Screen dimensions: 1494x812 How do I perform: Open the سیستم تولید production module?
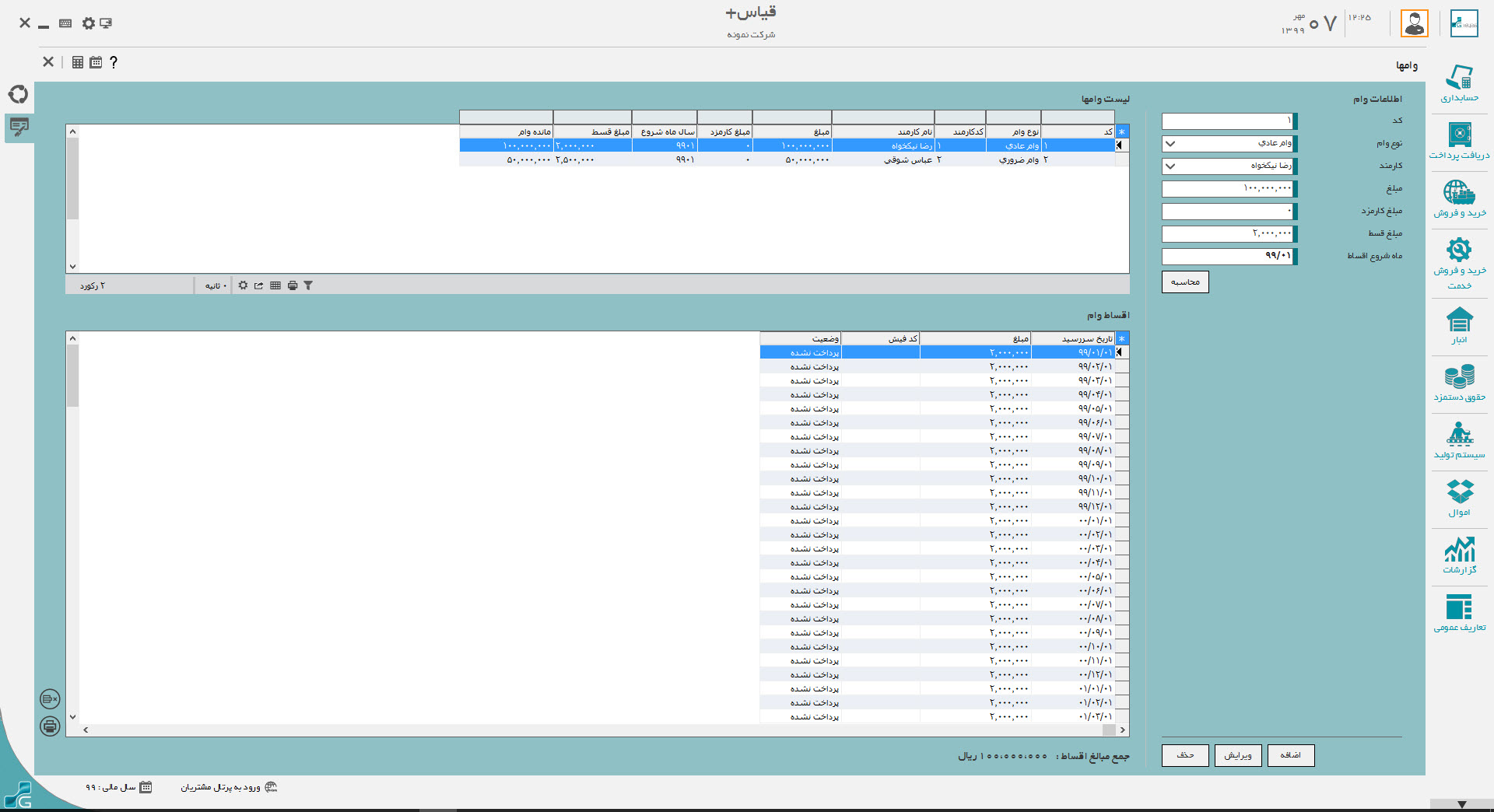tap(1459, 441)
